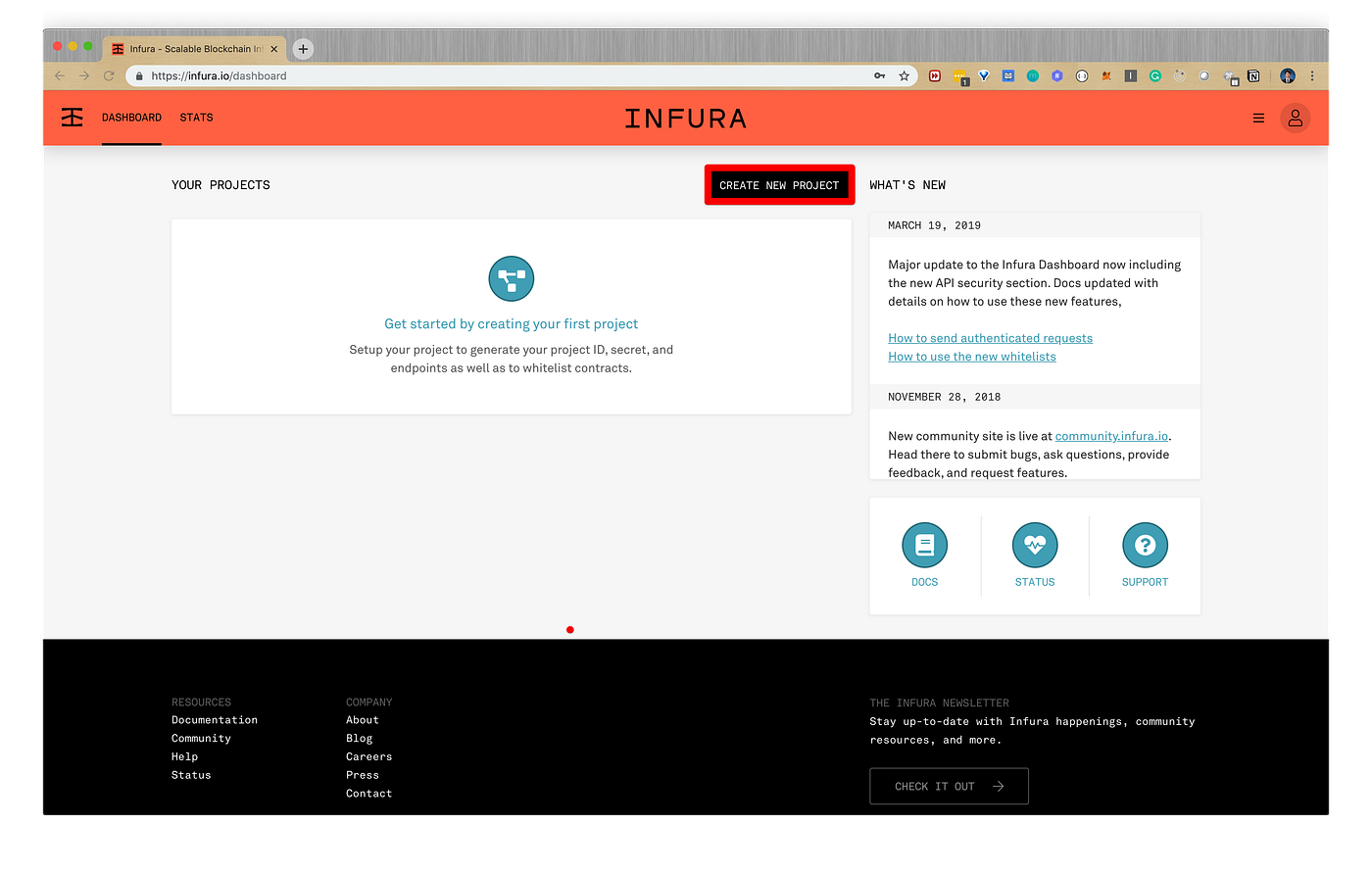
Task: Click the blue book reader extension
Action: coord(1008,75)
